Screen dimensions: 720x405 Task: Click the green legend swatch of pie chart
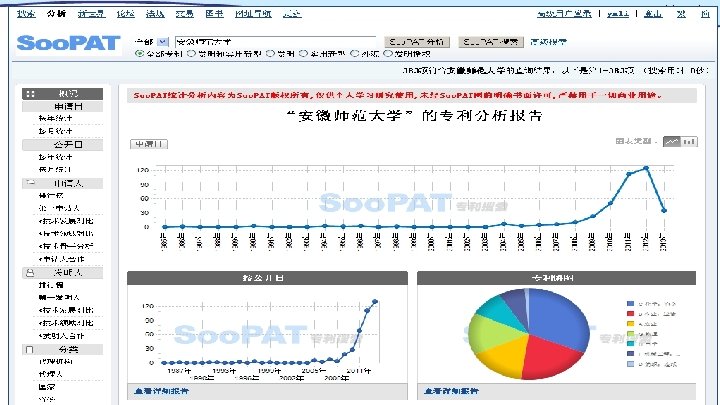pyautogui.click(x=630, y=334)
